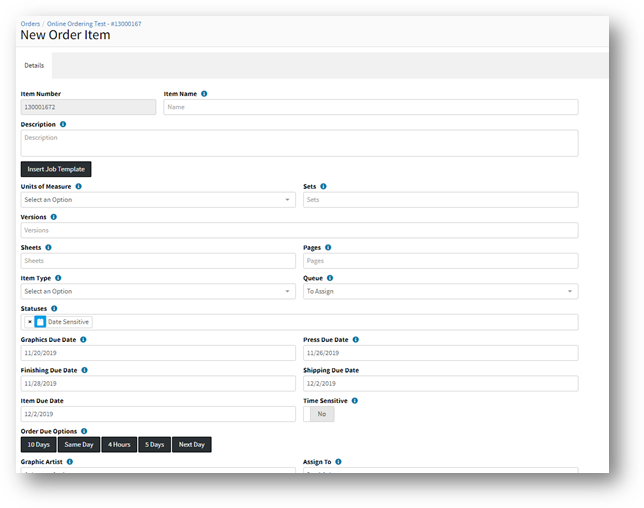Choose the 4 Hours due option
The width and height of the screenshot is (644, 508).
(x=119, y=444)
